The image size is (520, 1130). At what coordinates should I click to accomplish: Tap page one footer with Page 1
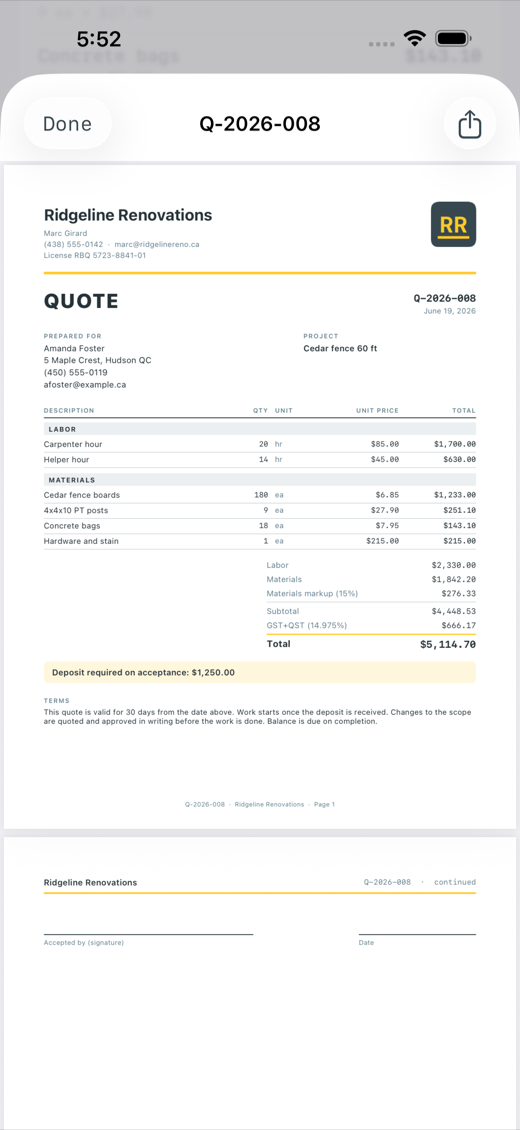point(260,804)
